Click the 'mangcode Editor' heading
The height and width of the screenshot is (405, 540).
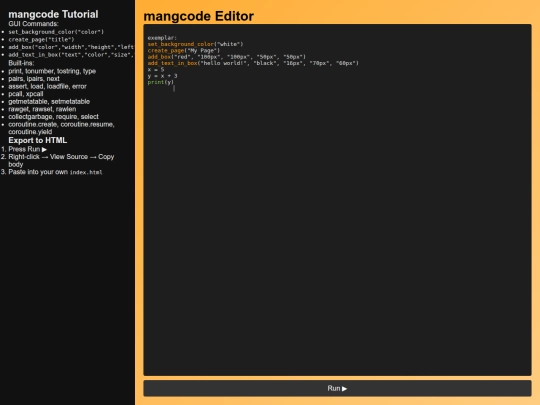coord(198,16)
